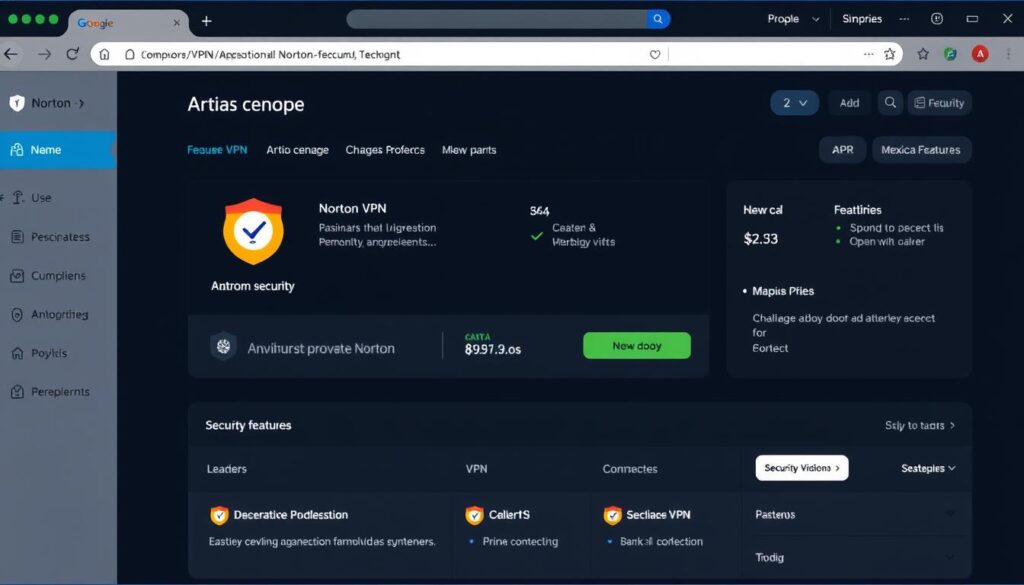Click the green New dooy button
This screenshot has height=585, width=1024.
(637, 345)
